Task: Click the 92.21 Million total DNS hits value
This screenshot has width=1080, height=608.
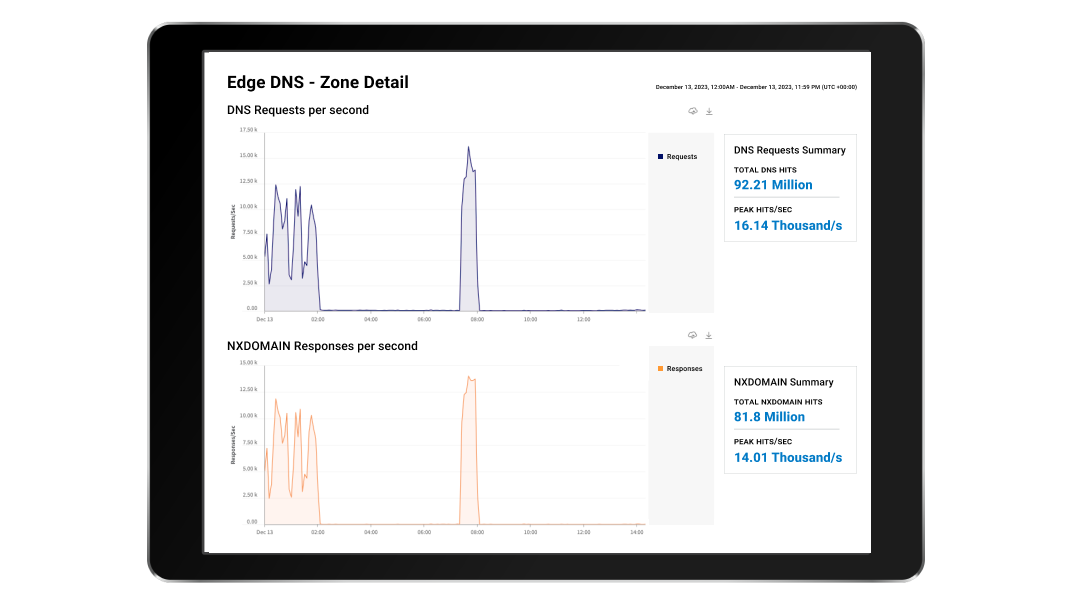Action: pos(773,185)
